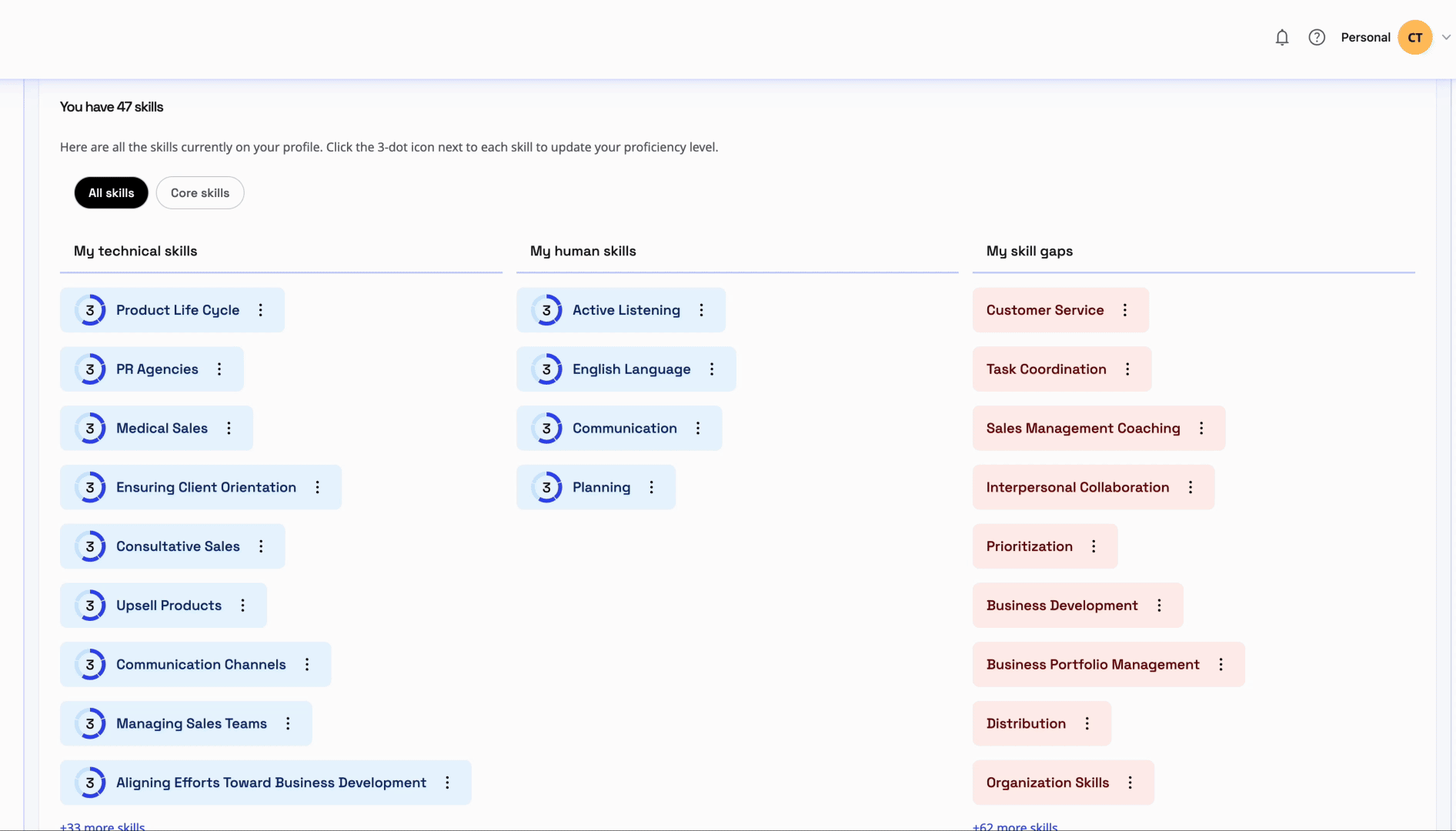This screenshot has height=831, width=1456.
Task: Open options for Sales Management Coaching
Action: [1201, 429]
